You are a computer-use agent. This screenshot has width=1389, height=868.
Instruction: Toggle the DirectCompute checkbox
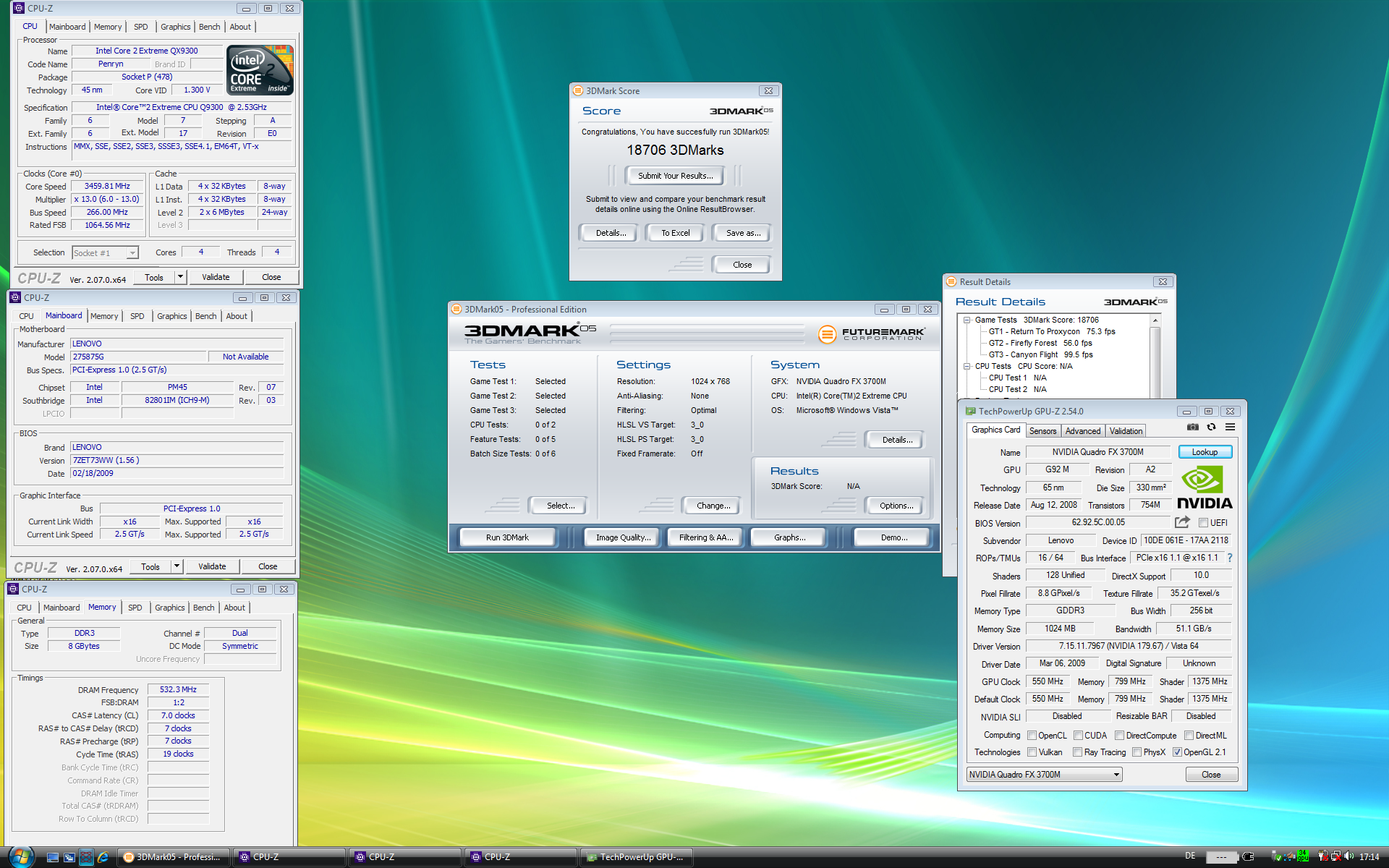pyautogui.click(x=1119, y=736)
